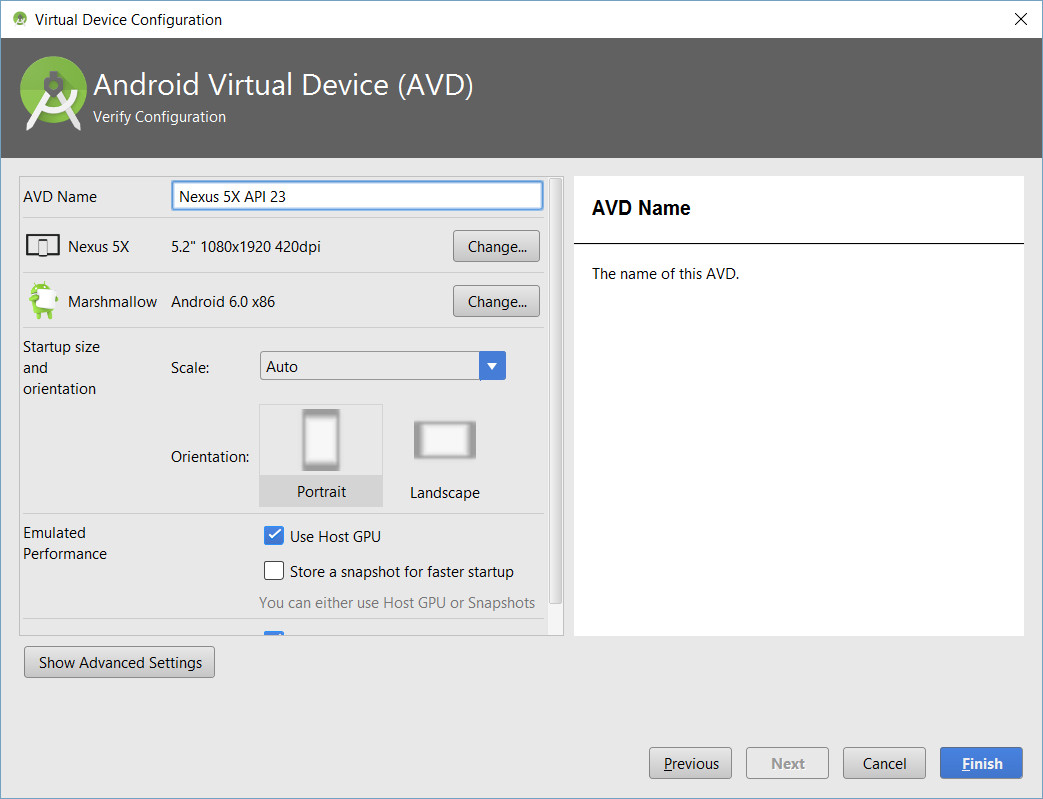Viewport: 1043px width, 799px height.
Task: Go back with the Previous button
Action: [x=690, y=763]
